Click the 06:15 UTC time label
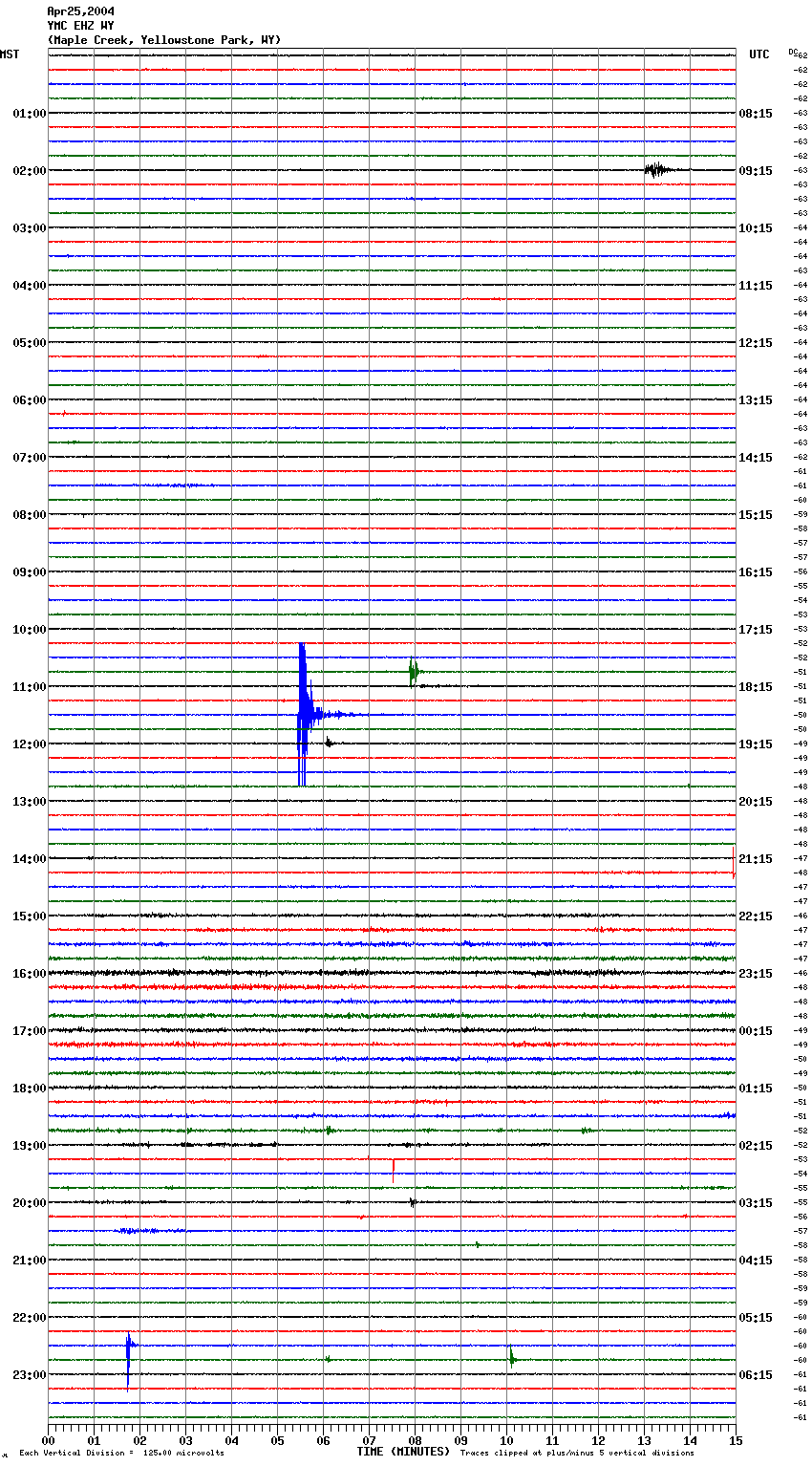This screenshot has width=812, height=1466. pos(756,1375)
